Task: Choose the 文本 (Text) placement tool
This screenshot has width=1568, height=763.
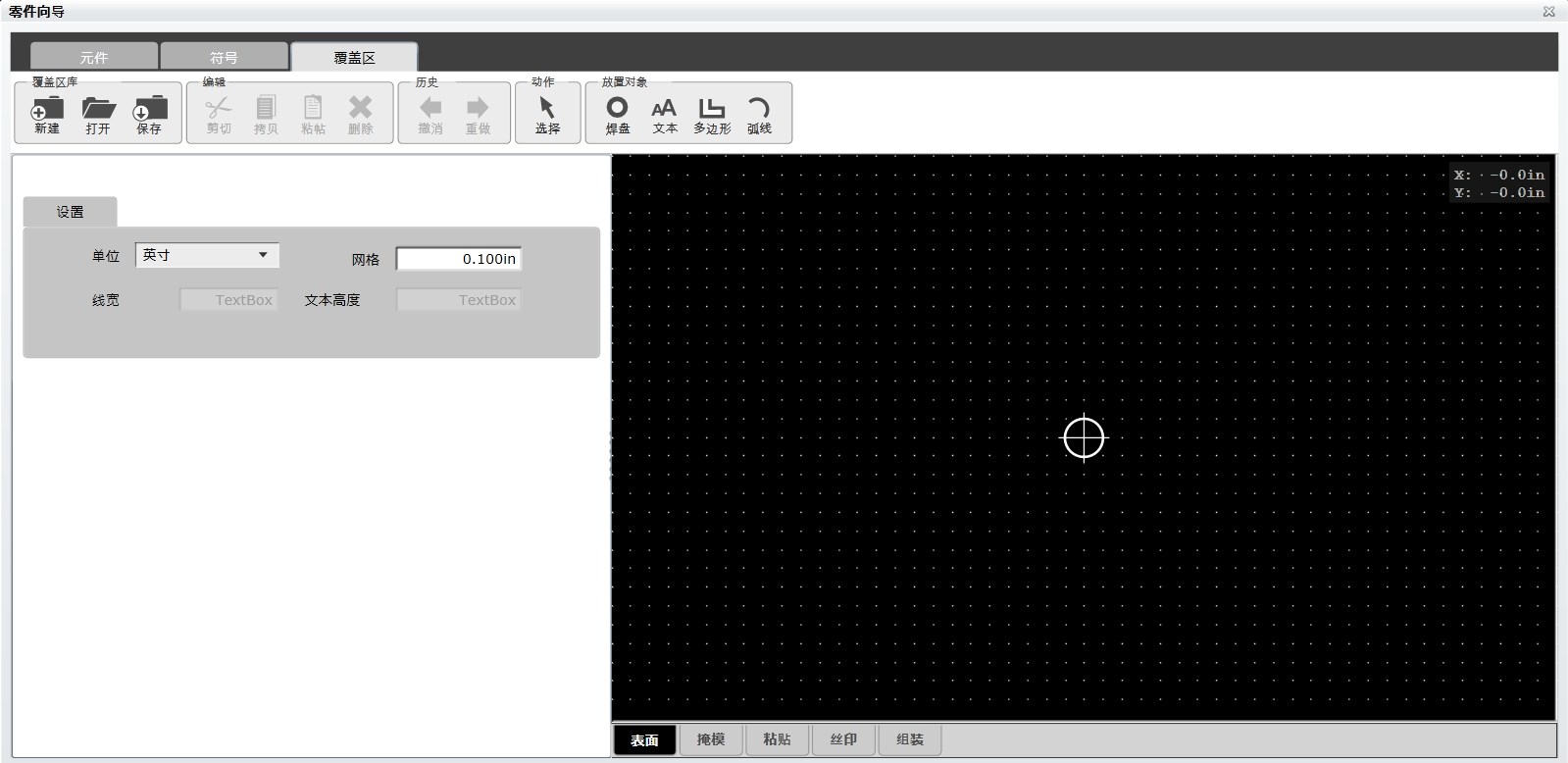Action: click(x=665, y=115)
